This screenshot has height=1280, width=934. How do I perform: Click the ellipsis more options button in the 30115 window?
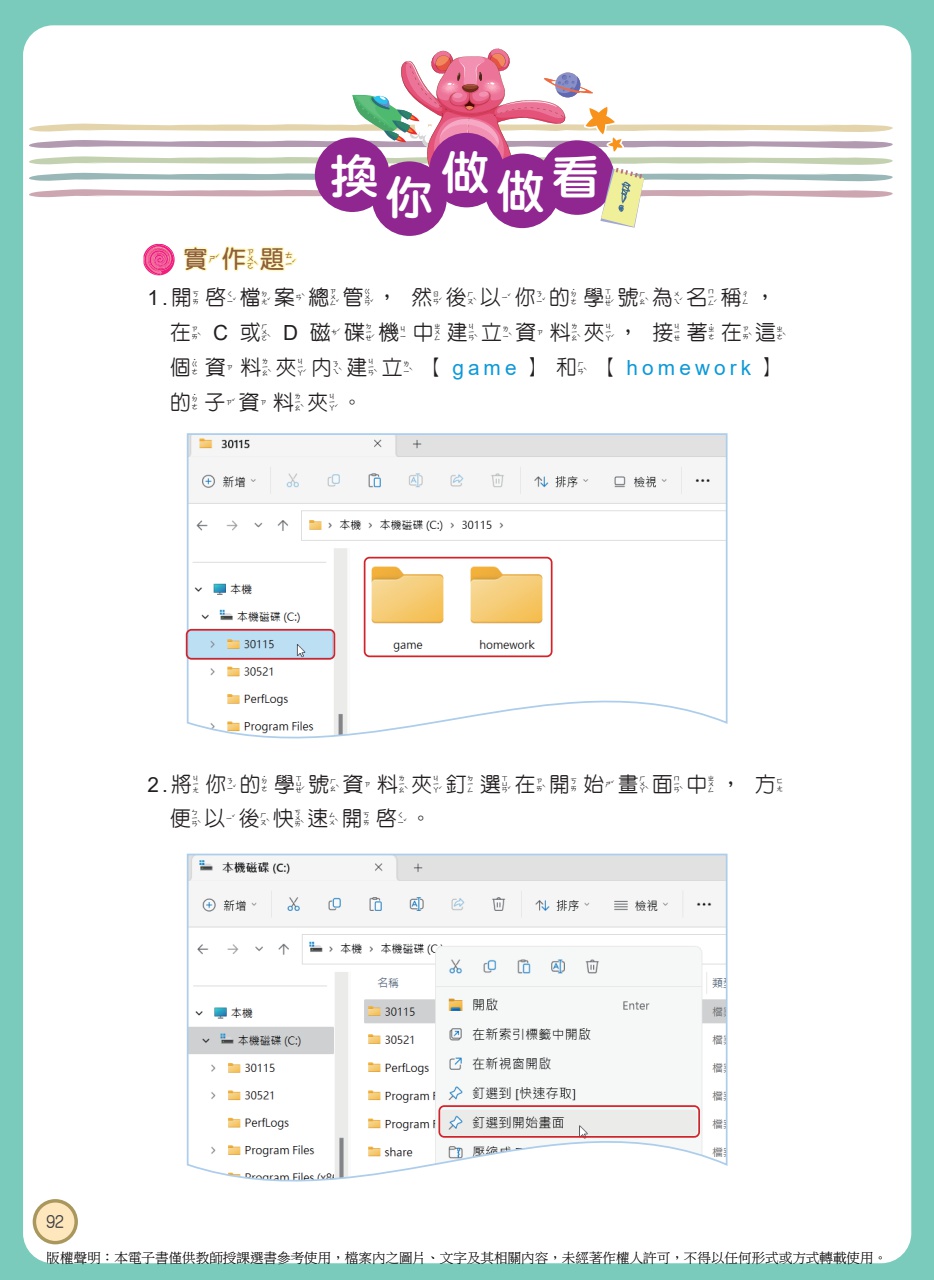click(x=702, y=481)
